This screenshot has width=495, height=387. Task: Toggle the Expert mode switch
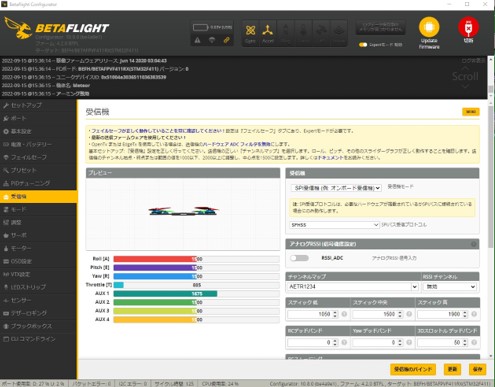[363, 45]
